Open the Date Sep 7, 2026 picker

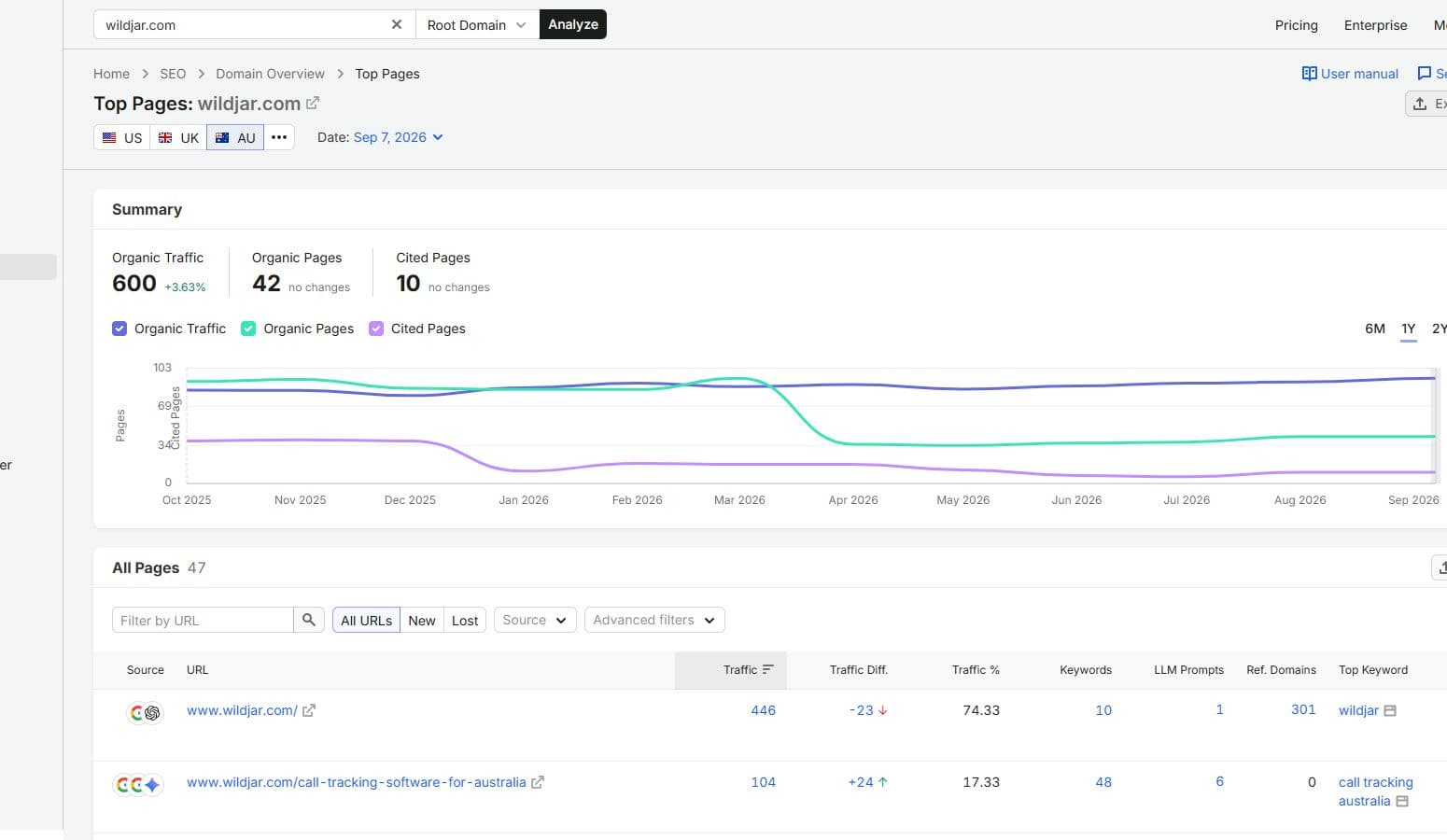(398, 137)
